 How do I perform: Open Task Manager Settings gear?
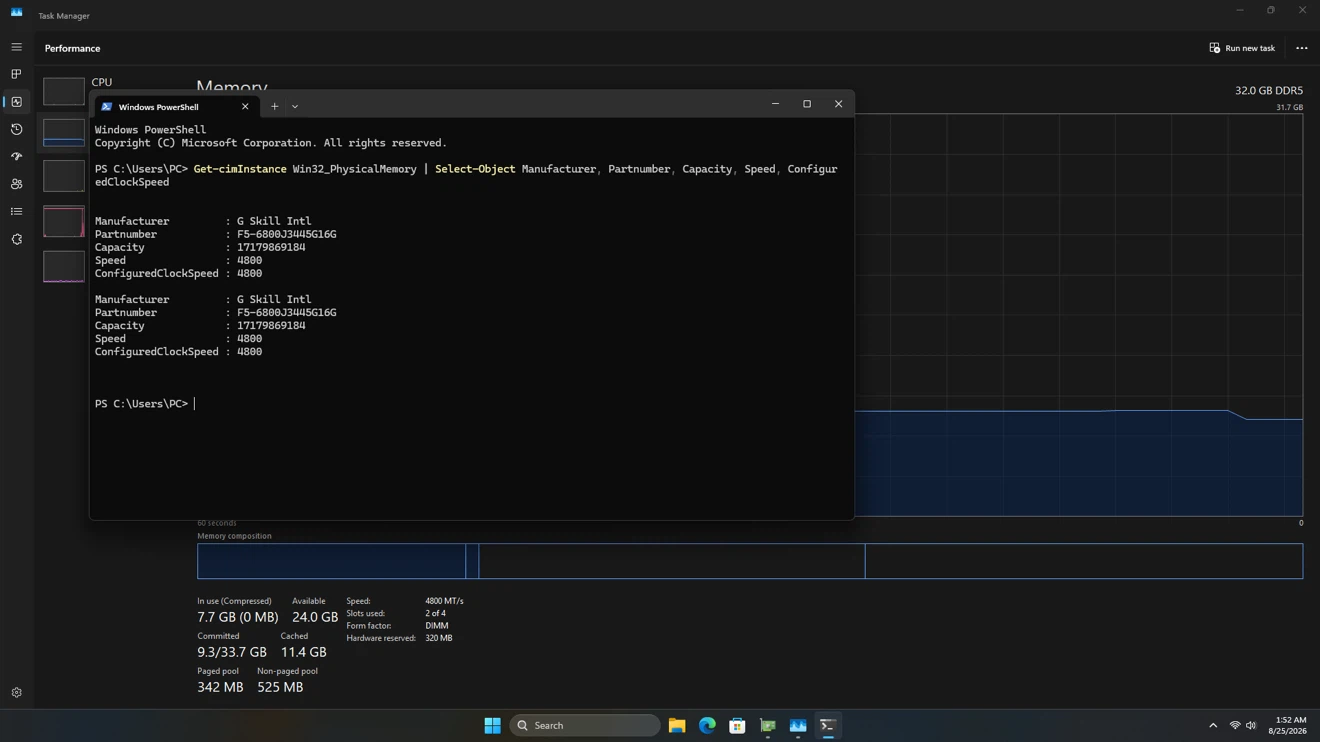(x=16, y=692)
